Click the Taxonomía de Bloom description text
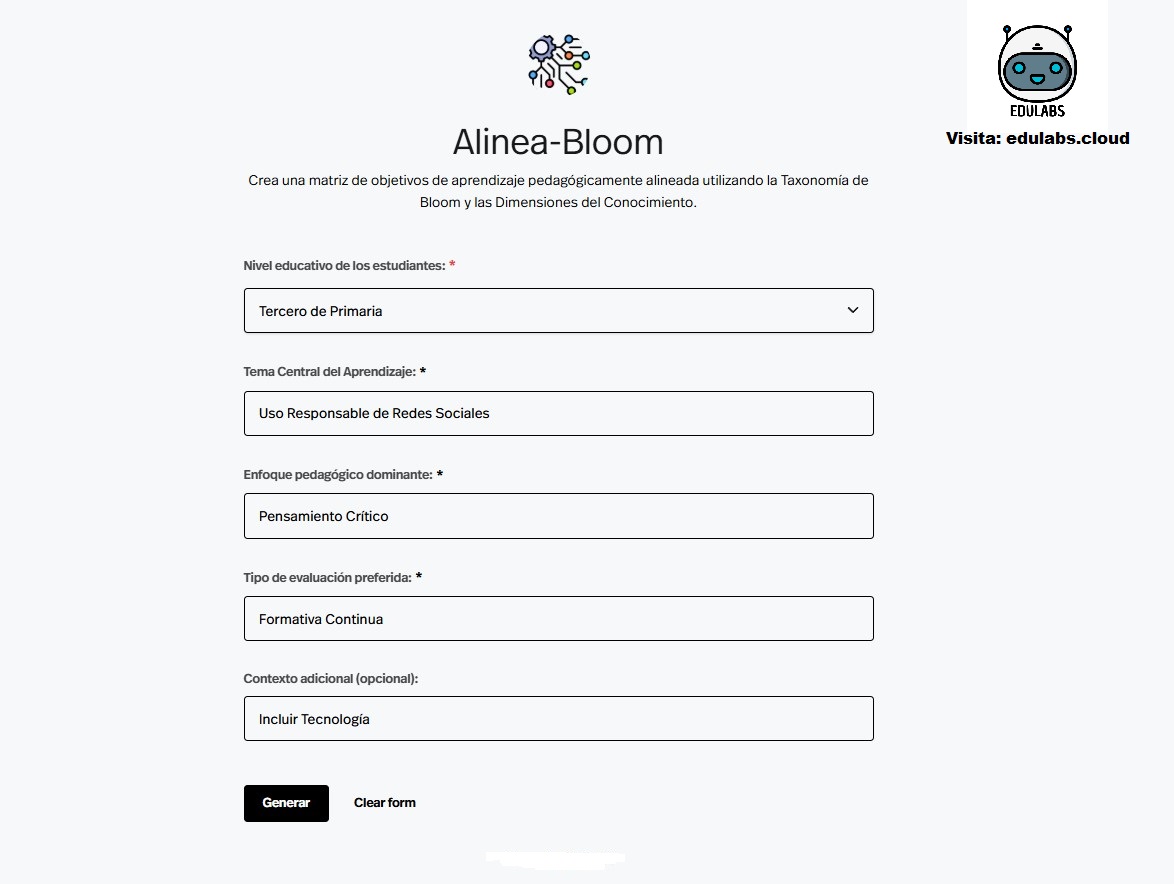Image resolution: width=1174 pixels, height=884 pixels. click(558, 191)
